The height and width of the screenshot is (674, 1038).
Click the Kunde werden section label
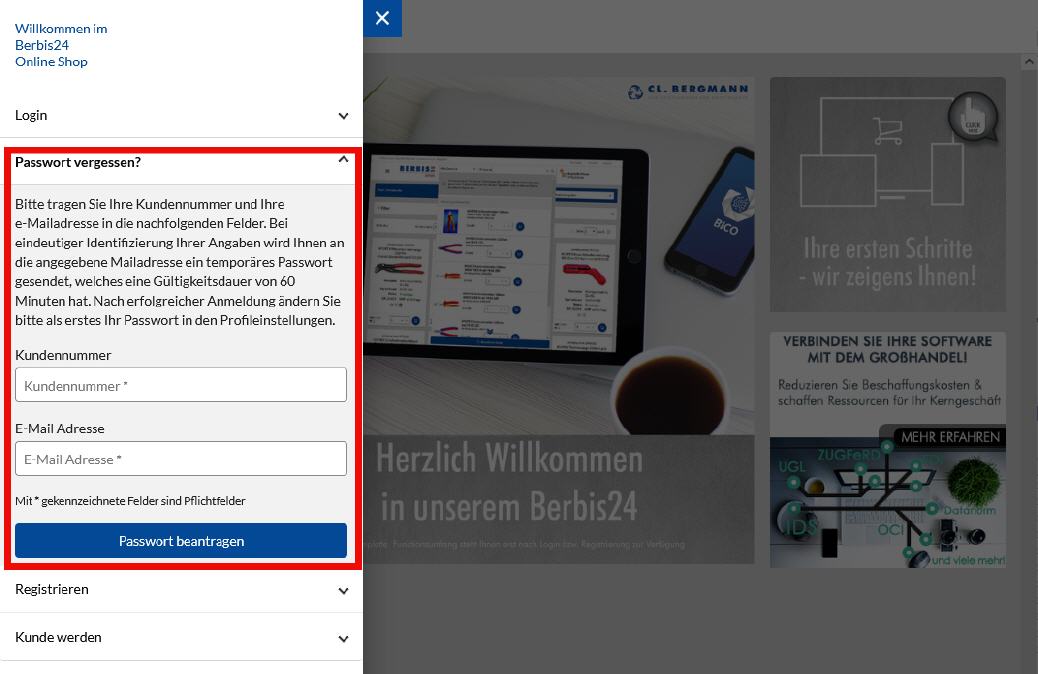point(58,637)
